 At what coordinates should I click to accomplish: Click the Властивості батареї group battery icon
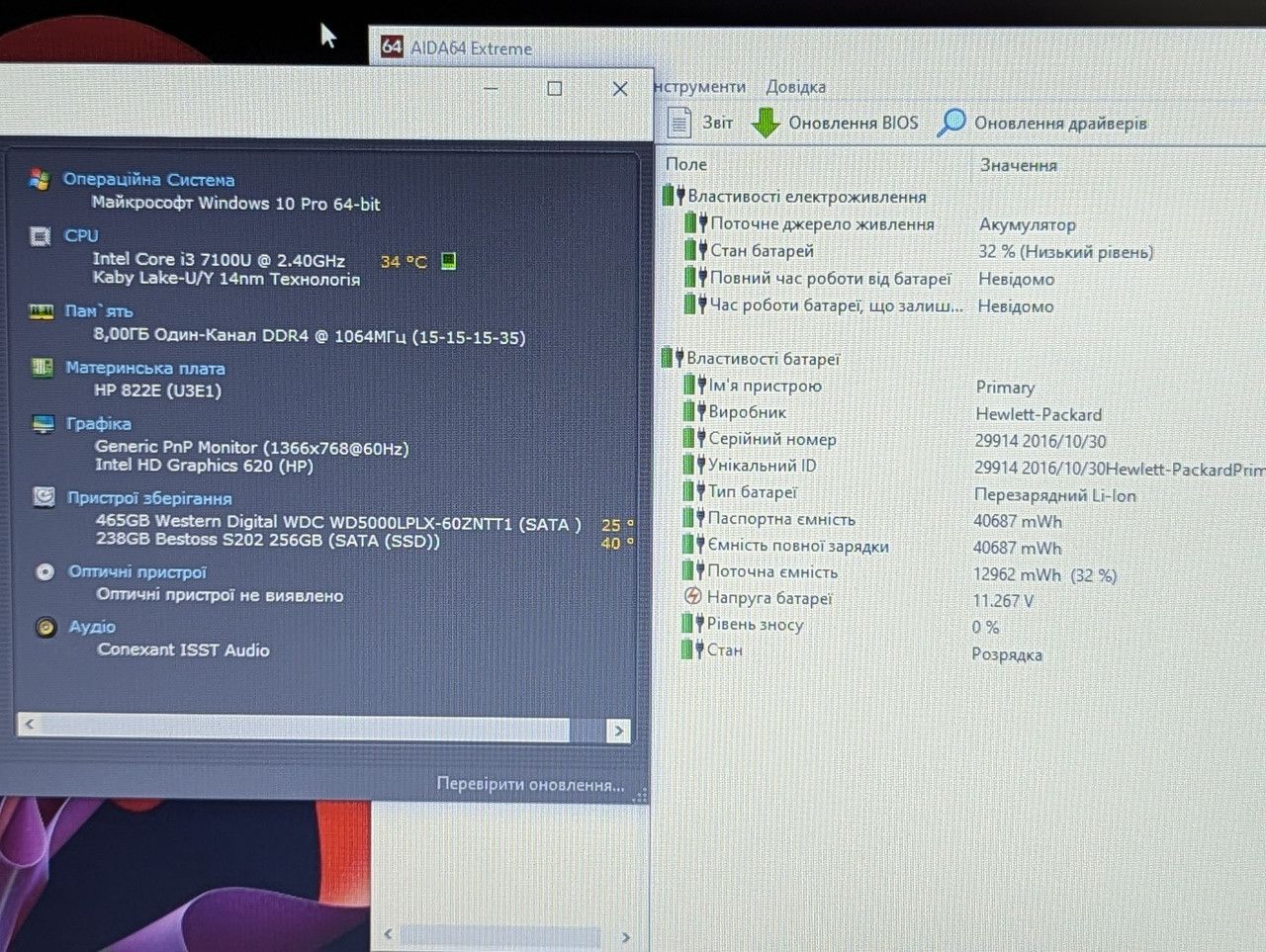(x=673, y=358)
